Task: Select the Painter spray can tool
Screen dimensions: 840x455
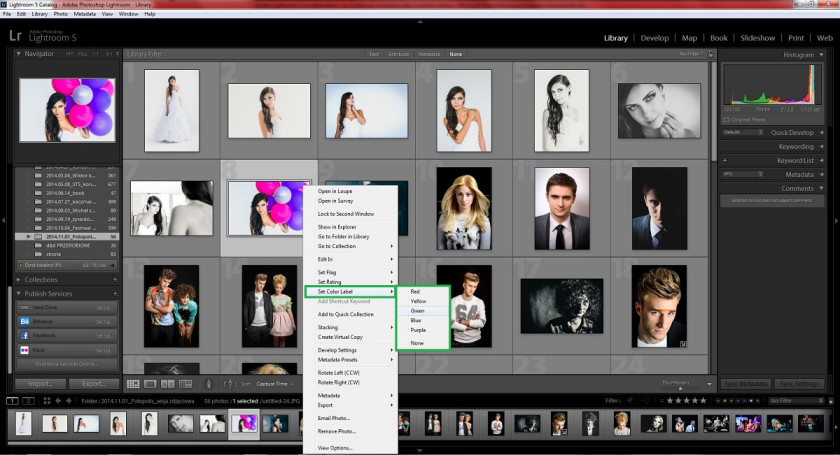Action: point(209,384)
